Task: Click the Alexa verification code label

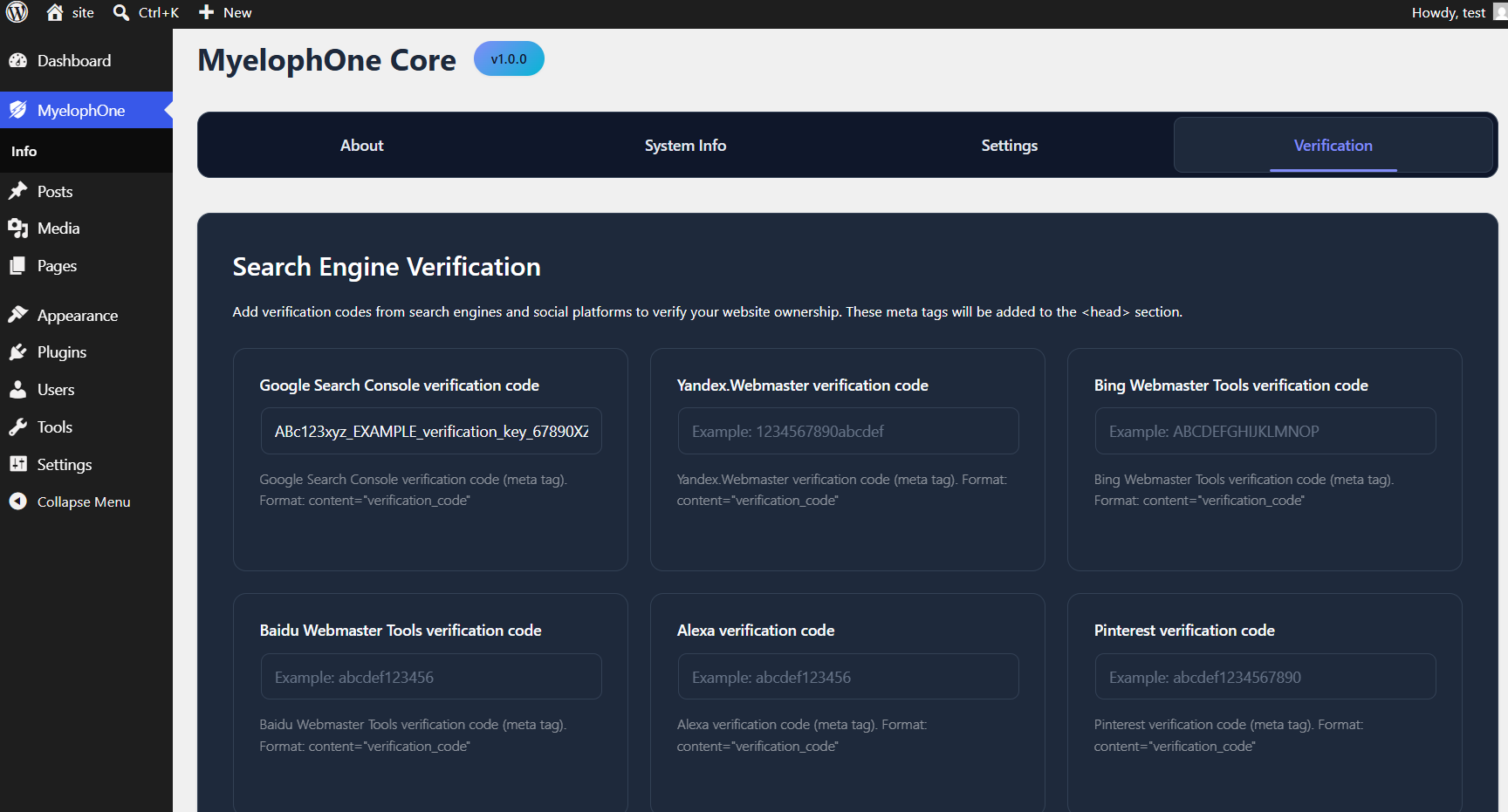Action: (x=756, y=631)
